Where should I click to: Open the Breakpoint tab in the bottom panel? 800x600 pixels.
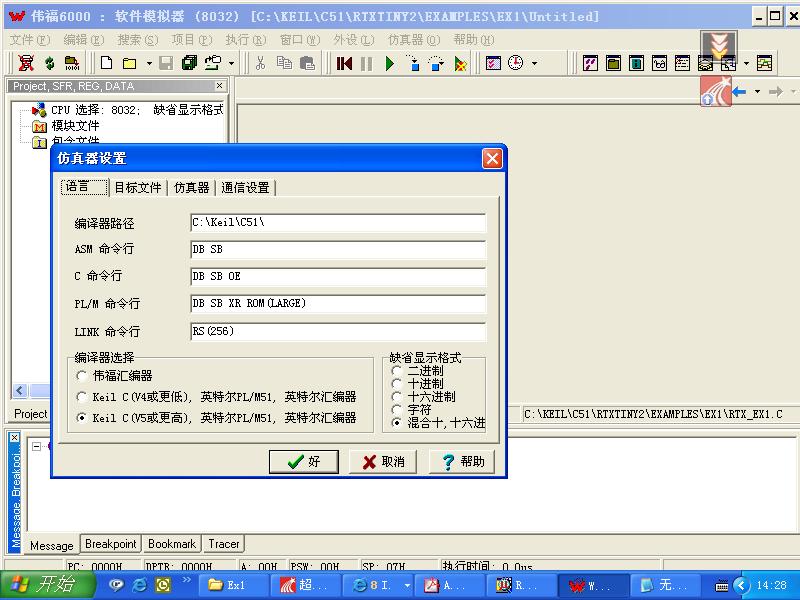tap(111, 544)
